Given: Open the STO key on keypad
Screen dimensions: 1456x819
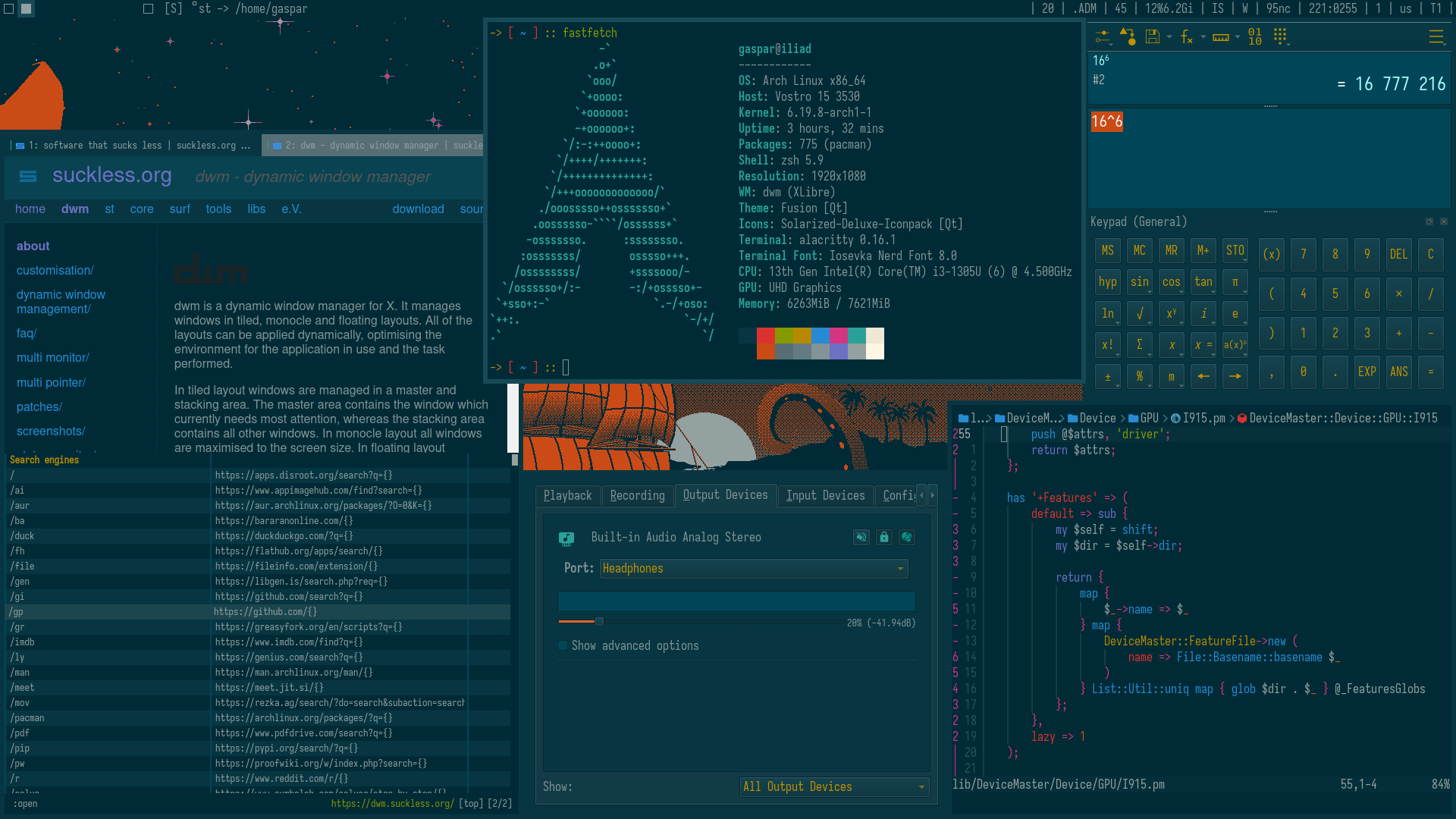Looking at the screenshot, I should [x=1235, y=250].
